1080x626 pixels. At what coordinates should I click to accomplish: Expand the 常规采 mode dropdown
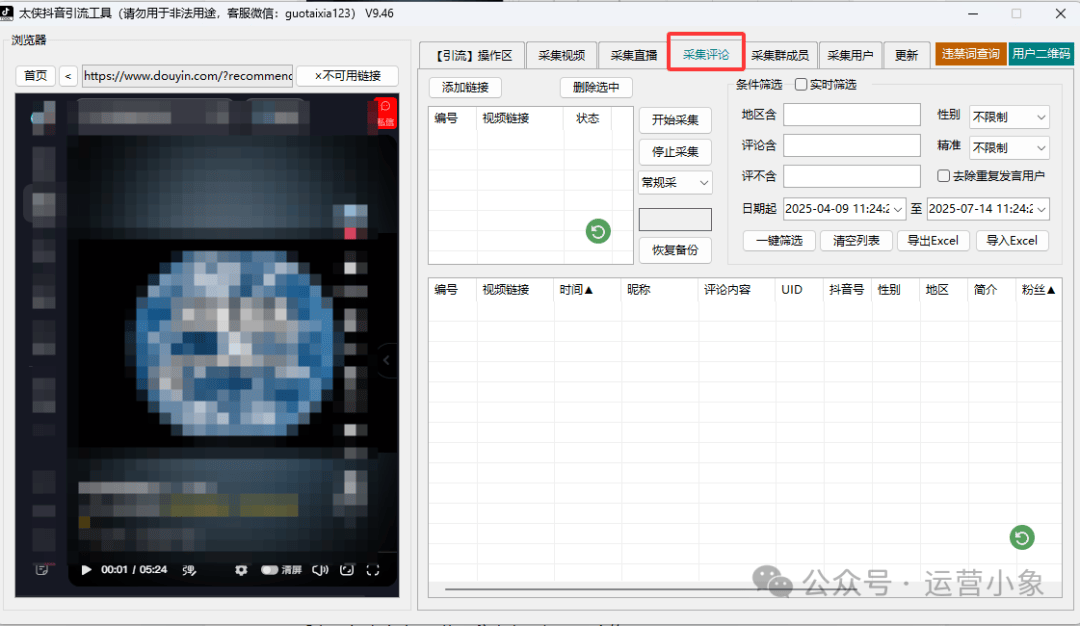pyautogui.click(x=675, y=182)
